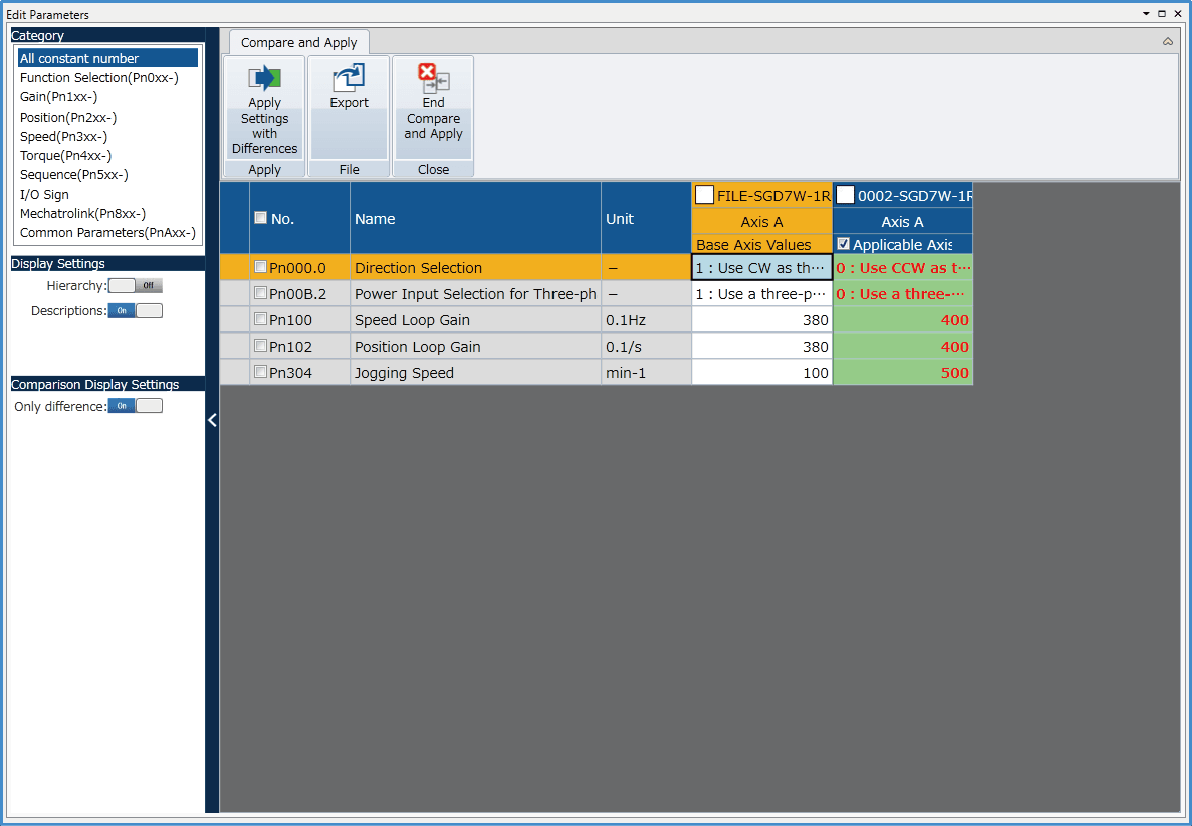Check the Pn304 Jogging Speed checkbox
This screenshot has width=1192, height=826.
261,373
